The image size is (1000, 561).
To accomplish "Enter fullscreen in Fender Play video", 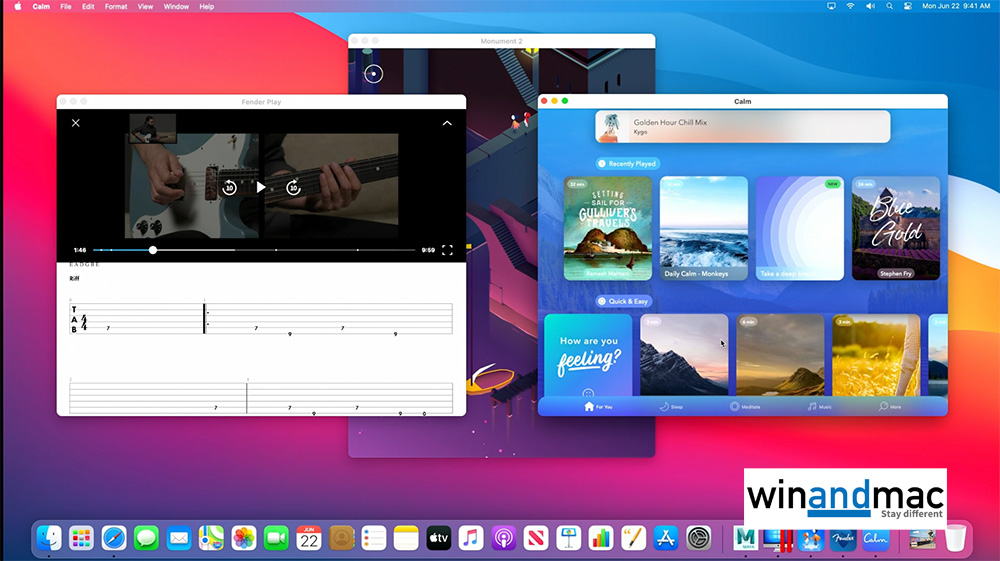I will pos(447,250).
